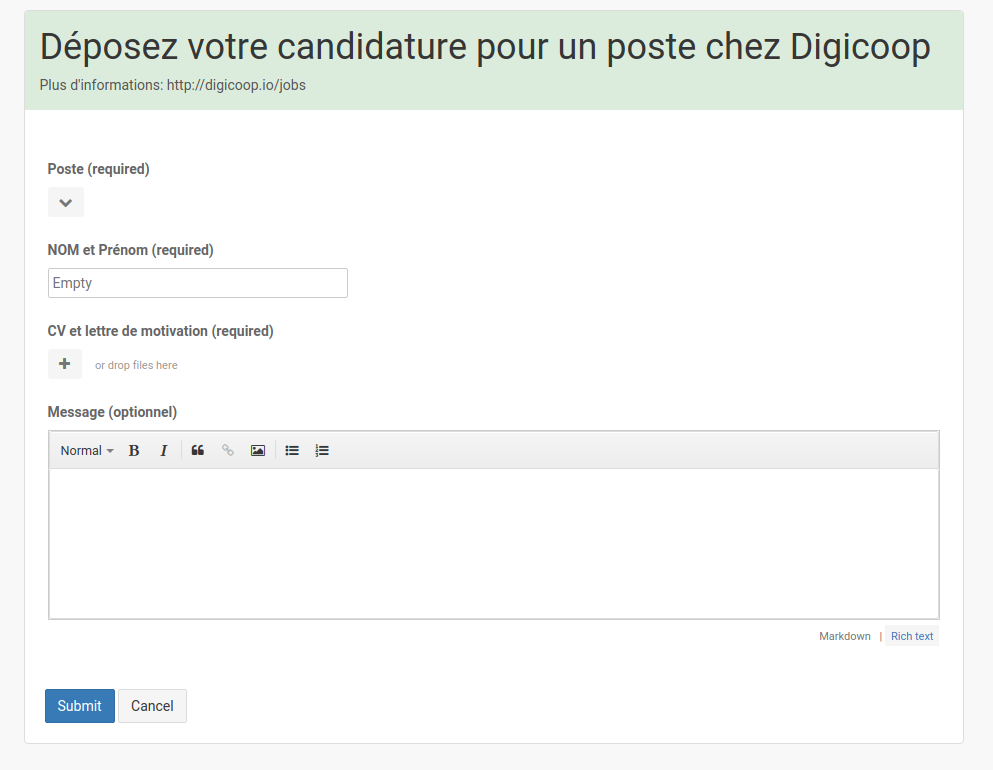
Task: Click the plus icon to add CV files
Action: [65, 364]
